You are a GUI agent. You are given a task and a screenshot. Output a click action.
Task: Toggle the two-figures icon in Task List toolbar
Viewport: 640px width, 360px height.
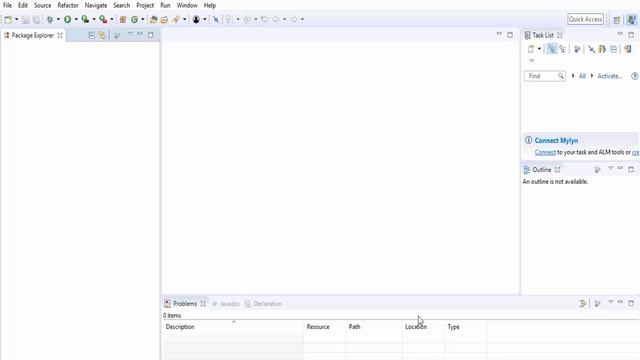pos(602,49)
